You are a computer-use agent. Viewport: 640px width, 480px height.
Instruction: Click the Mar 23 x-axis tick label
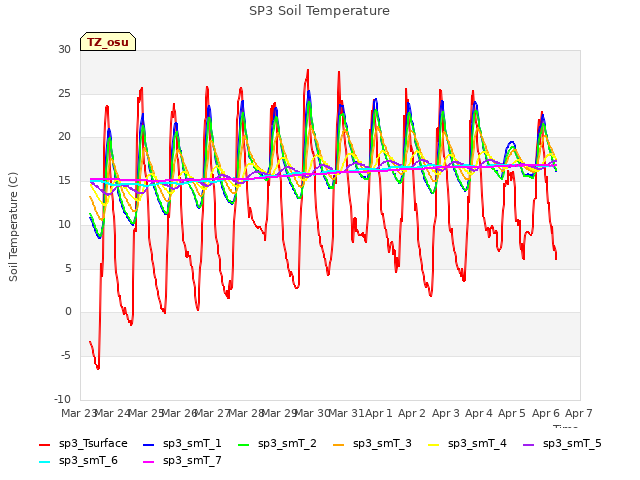[78, 413]
